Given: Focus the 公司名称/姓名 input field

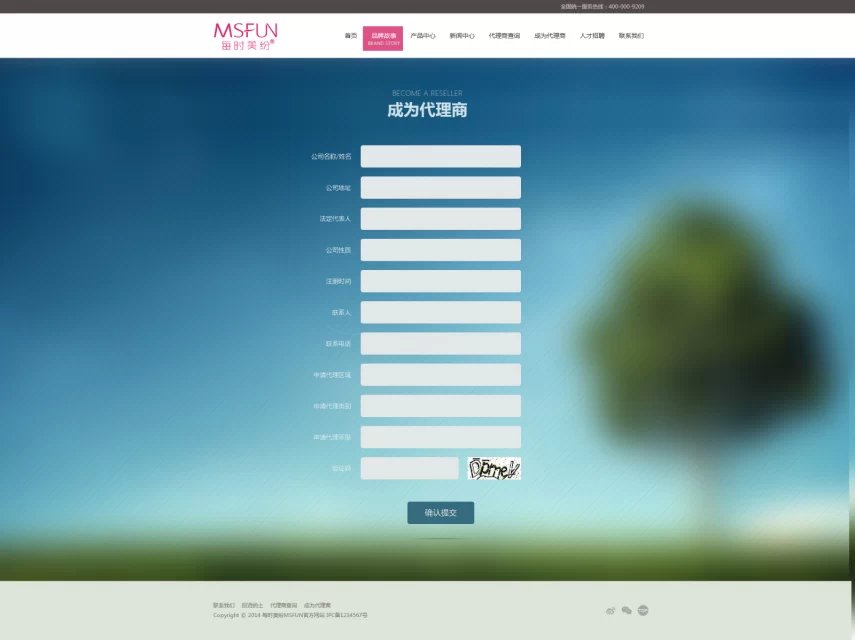Looking at the screenshot, I should [440, 157].
